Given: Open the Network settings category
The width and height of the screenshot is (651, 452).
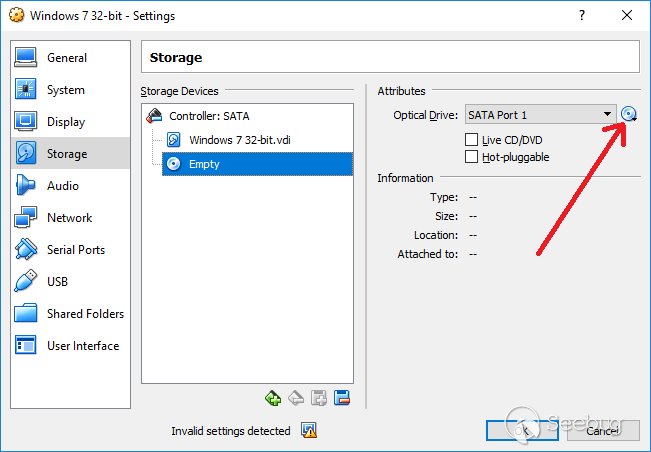Looking at the screenshot, I should tap(70, 217).
